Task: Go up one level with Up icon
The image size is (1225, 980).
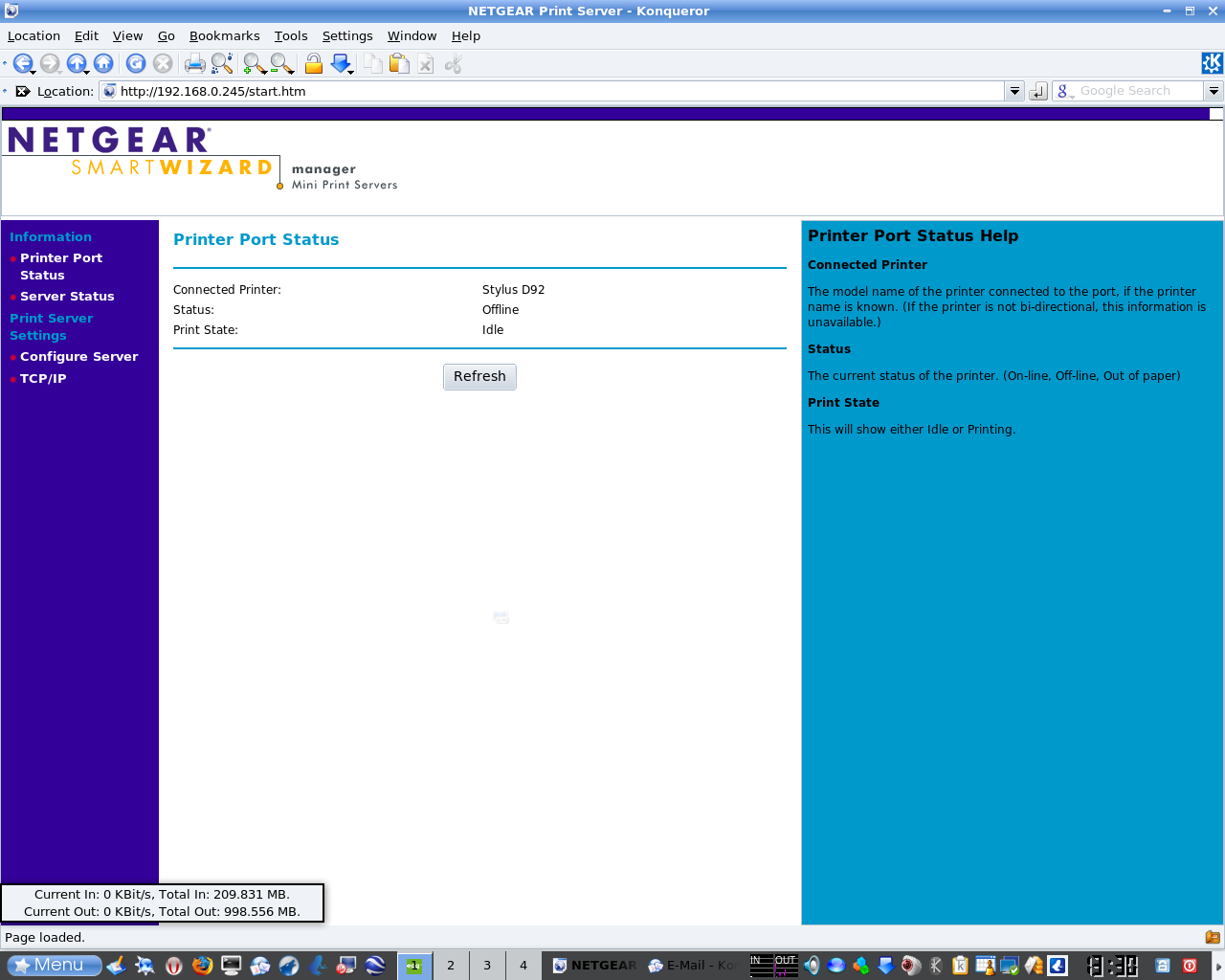Action: tap(77, 64)
